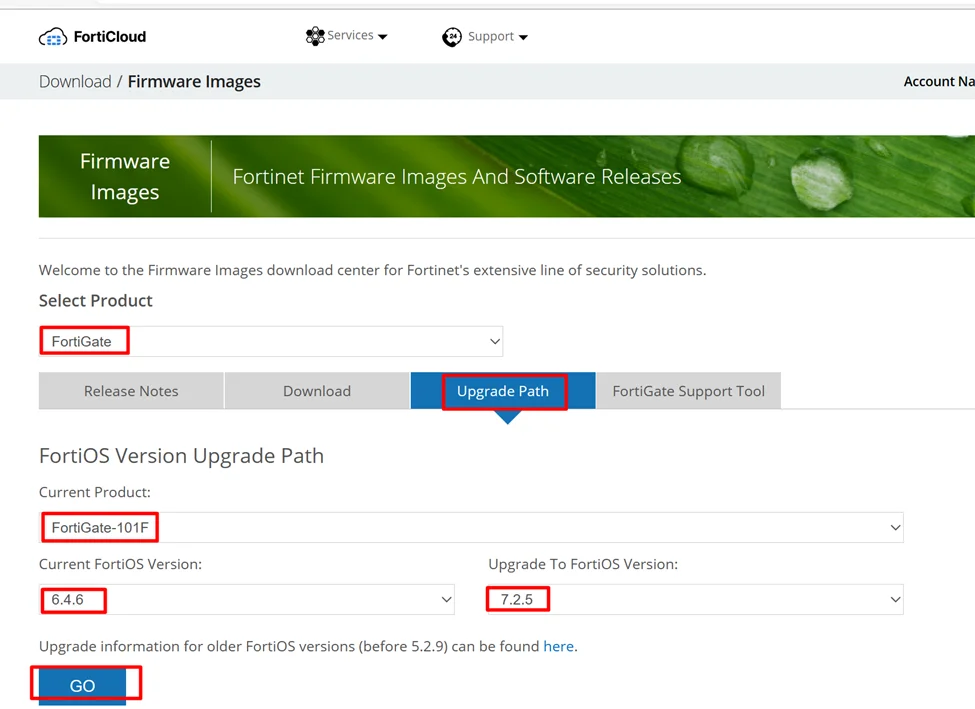
Task: Open the Upgrade To FortiOS Version dropdown (7.2.5)
Action: (x=696, y=600)
